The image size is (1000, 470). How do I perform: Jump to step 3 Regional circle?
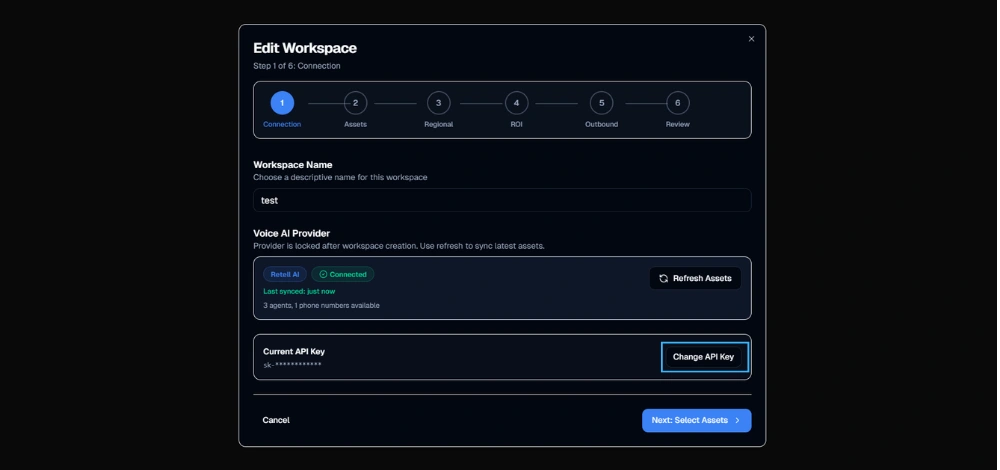pyautogui.click(x=438, y=103)
